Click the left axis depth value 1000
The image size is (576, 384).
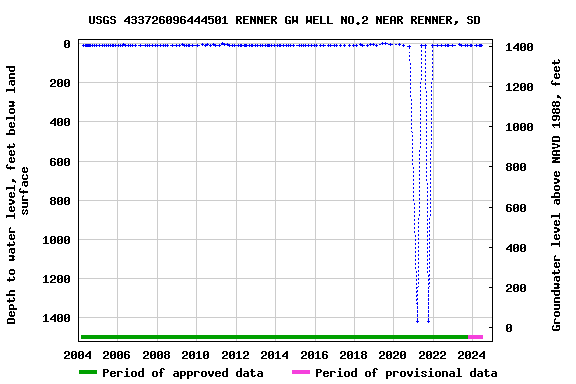pyautogui.click(x=56, y=240)
